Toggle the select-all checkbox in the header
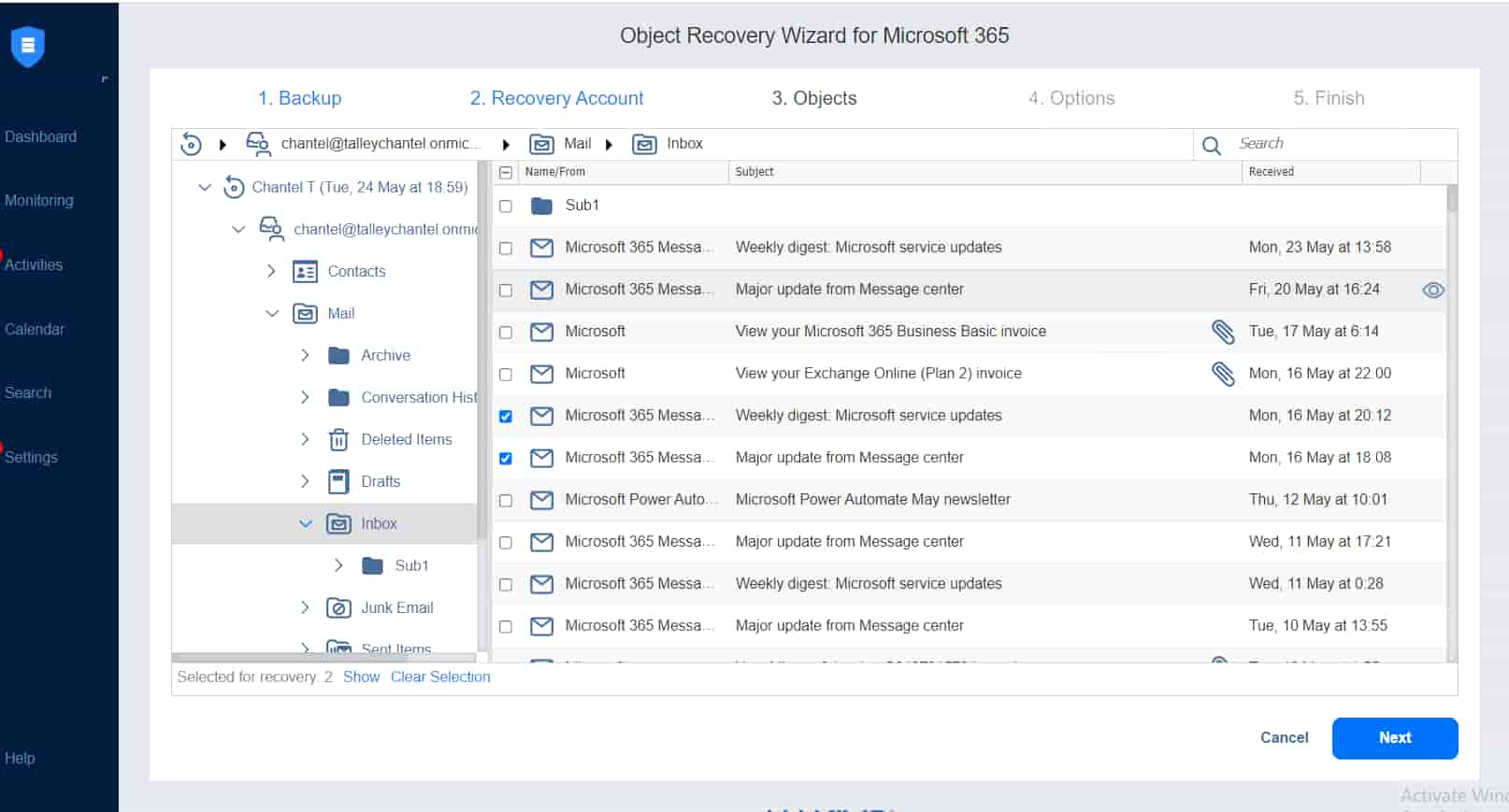The height and width of the screenshot is (812, 1509). click(506, 173)
